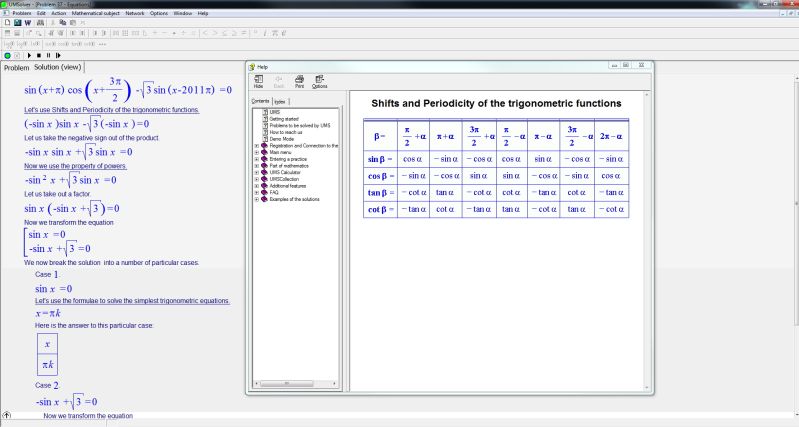The width and height of the screenshot is (799, 427).
Task: Switch to the Problem tab
Action: coord(16,68)
